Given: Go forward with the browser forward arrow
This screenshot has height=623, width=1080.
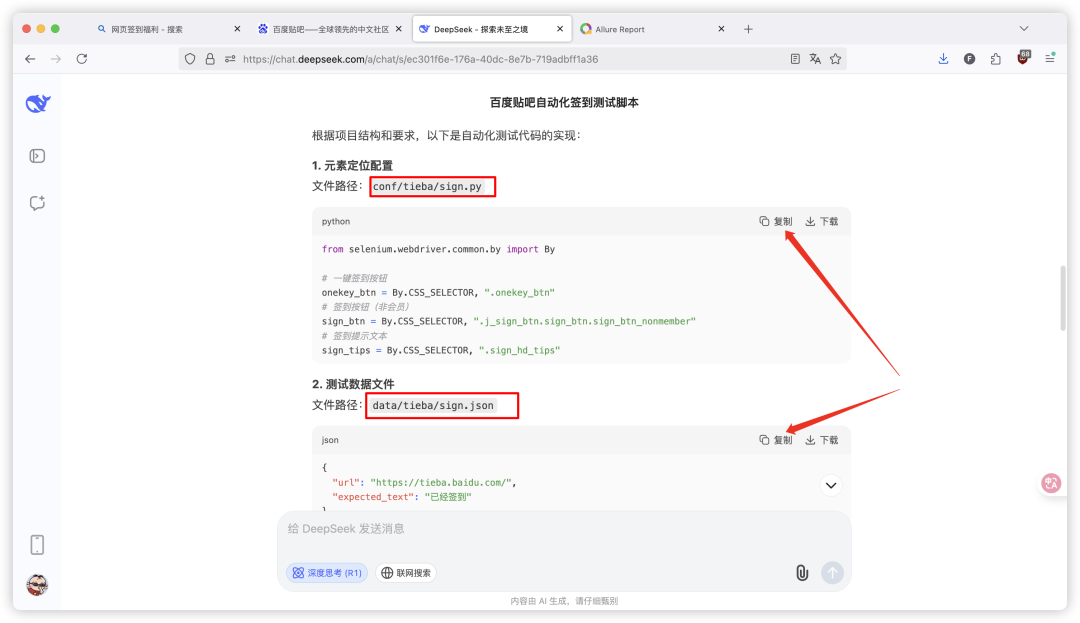Looking at the screenshot, I should click(x=56, y=59).
